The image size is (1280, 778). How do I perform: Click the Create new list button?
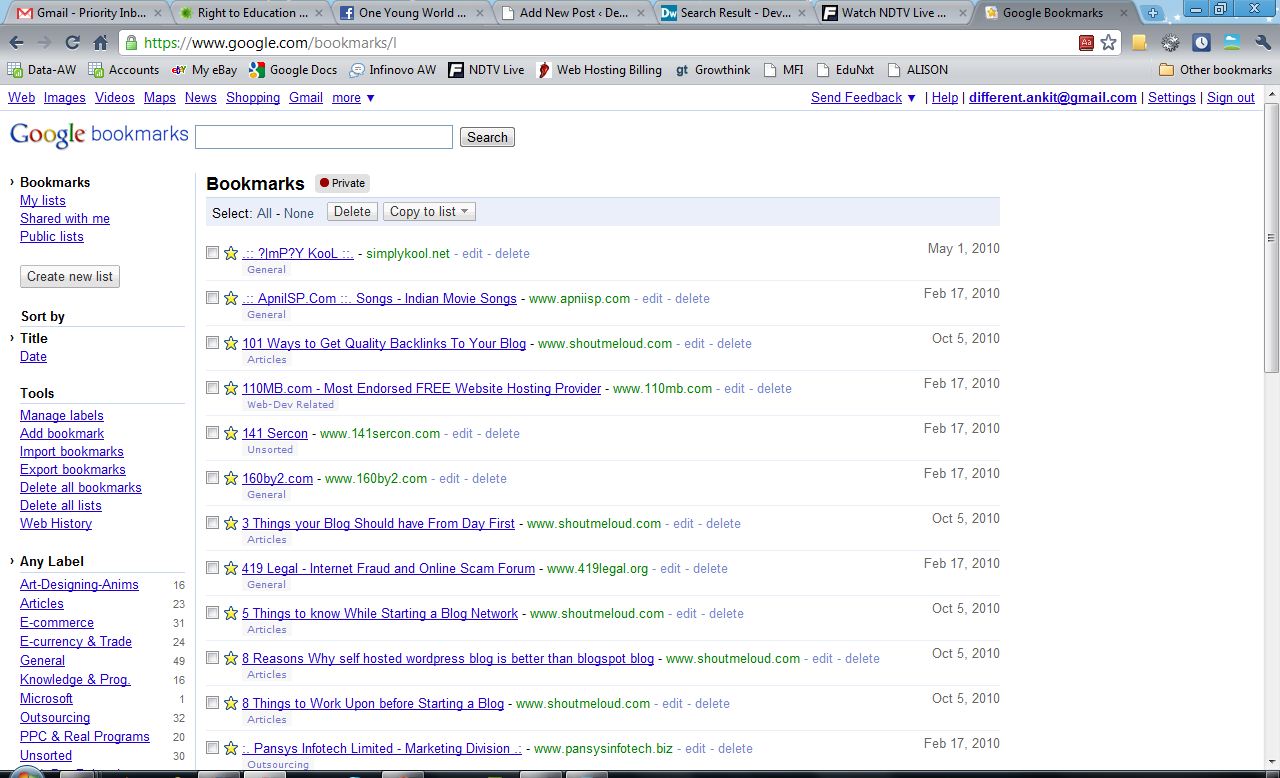point(70,277)
